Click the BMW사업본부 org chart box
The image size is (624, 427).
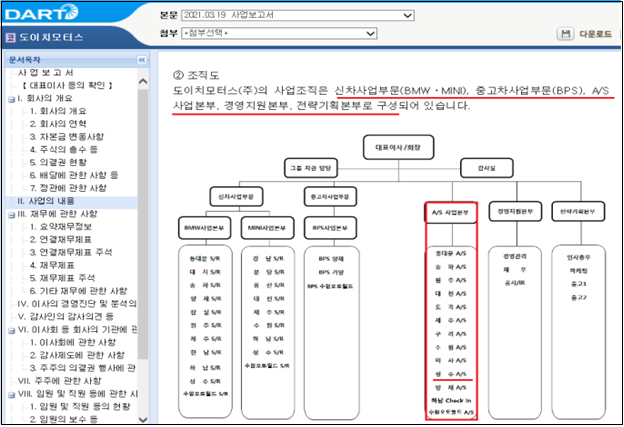[204, 228]
